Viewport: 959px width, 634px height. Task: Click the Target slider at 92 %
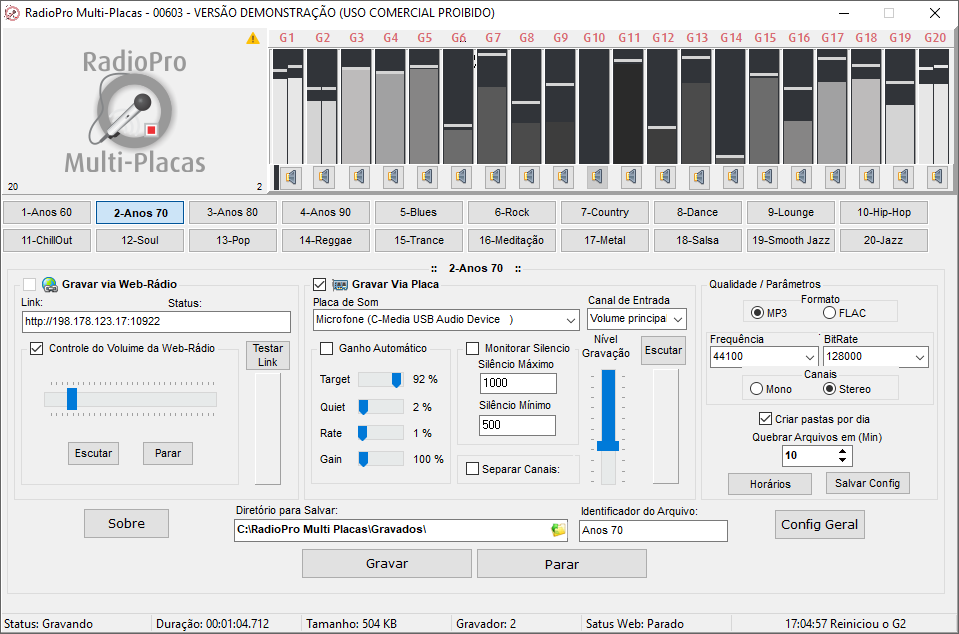(396, 380)
